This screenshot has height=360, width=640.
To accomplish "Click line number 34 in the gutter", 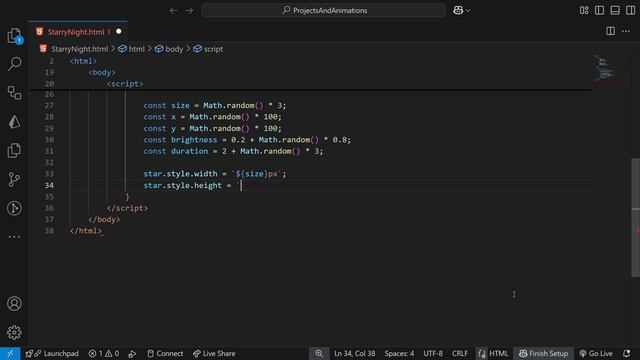I will [x=49, y=185].
